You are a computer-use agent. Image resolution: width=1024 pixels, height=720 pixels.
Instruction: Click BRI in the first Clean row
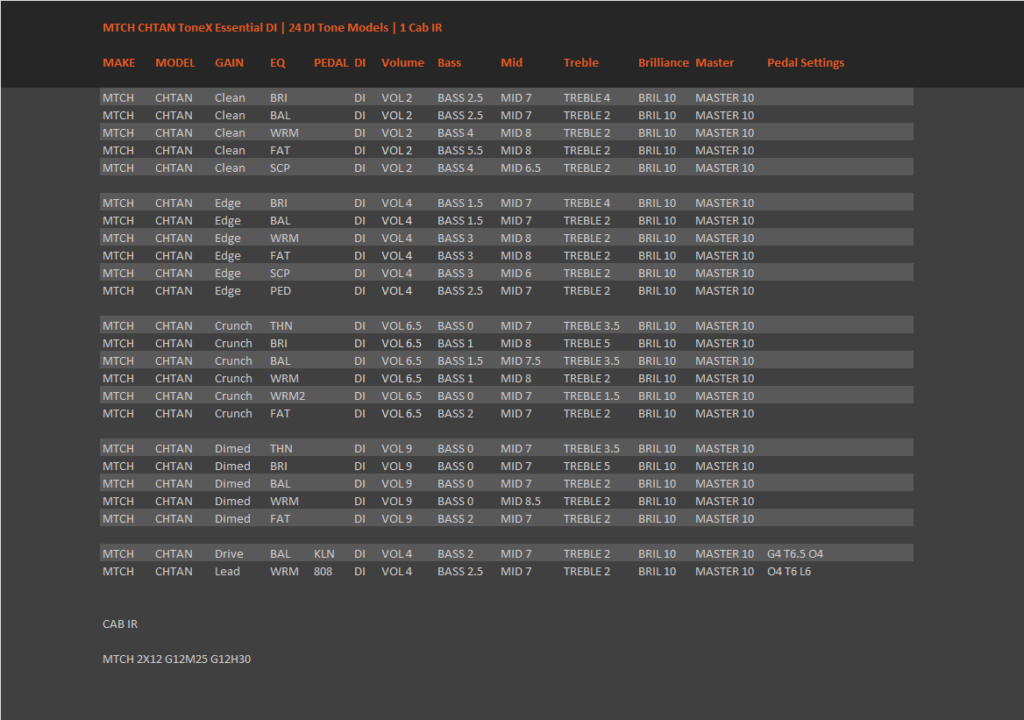coord(278,98)
